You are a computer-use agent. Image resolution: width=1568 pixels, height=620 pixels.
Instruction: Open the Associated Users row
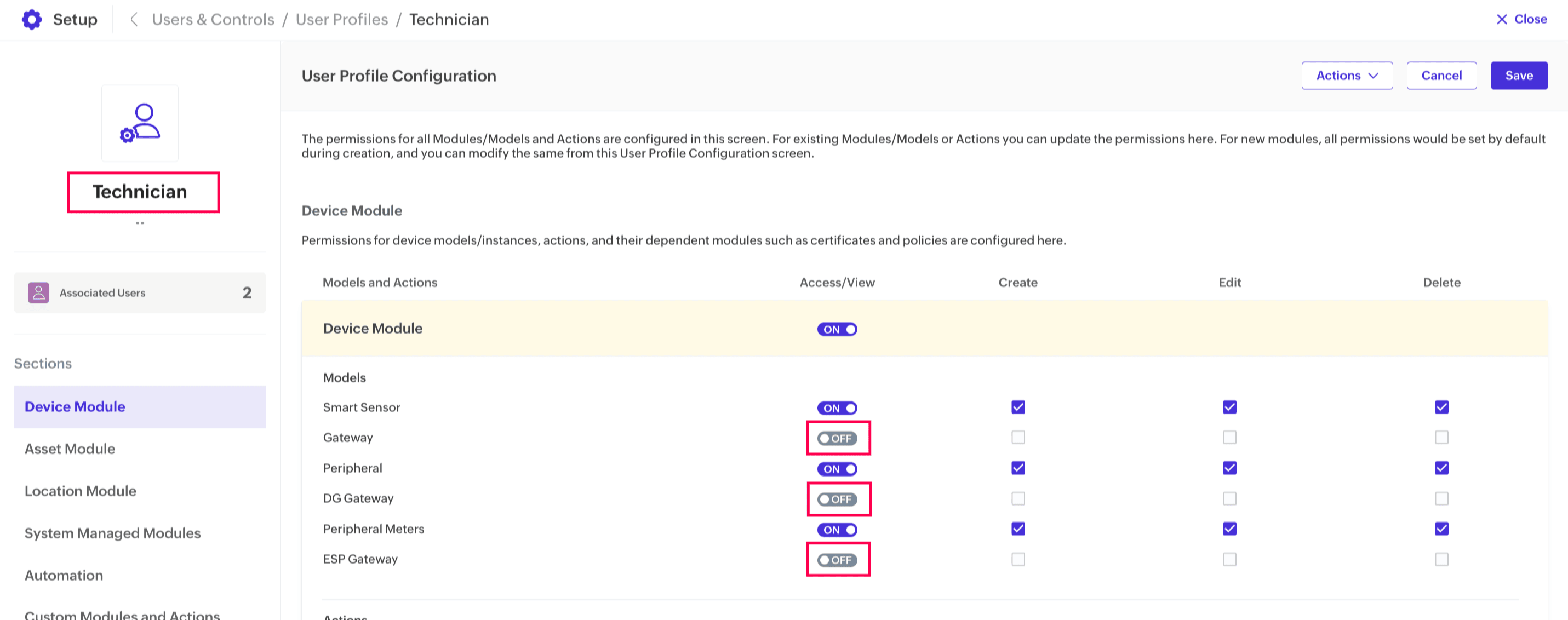pos(140,292)
